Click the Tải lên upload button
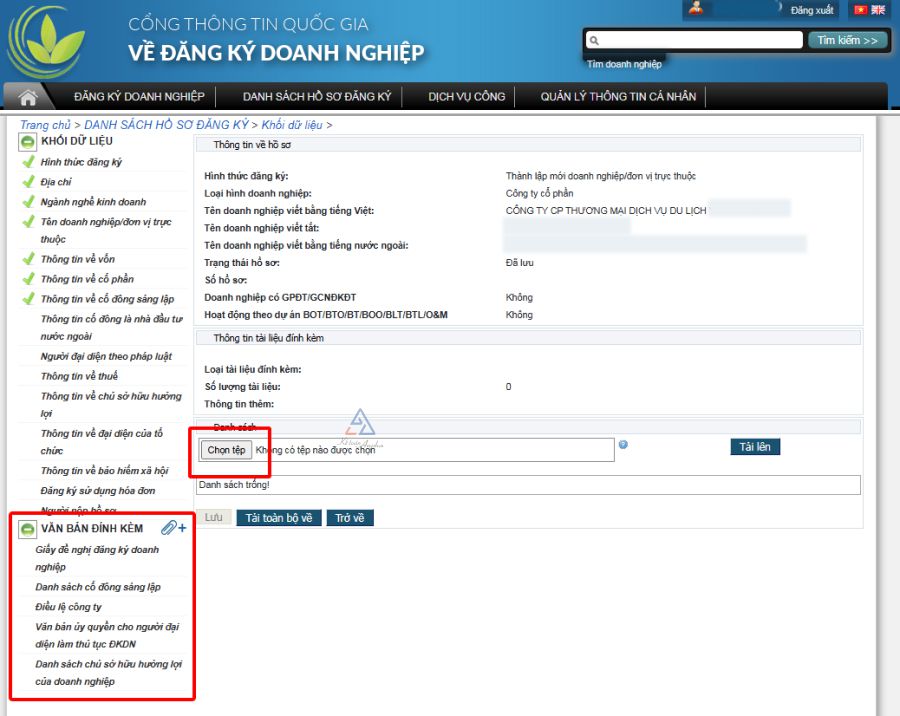 (x=755, y=447)
